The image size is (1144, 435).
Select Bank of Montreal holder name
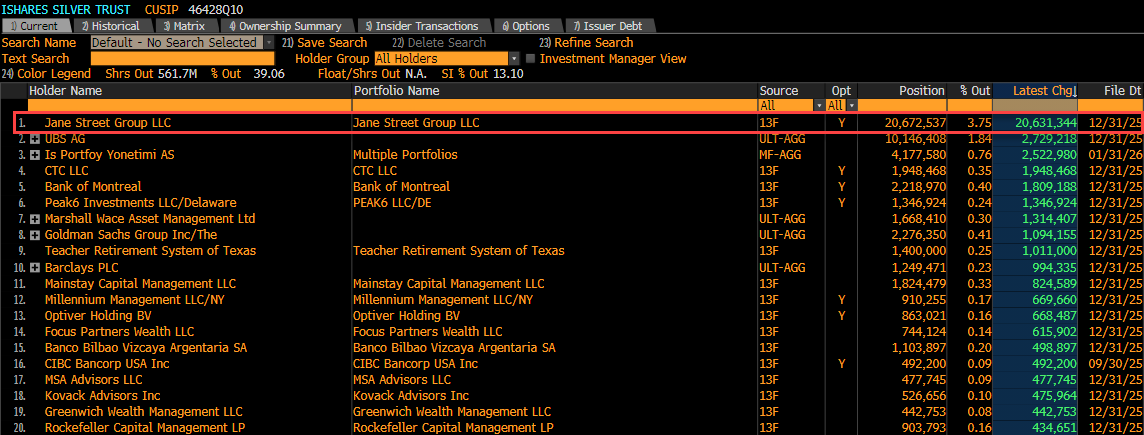coord(93,187)
